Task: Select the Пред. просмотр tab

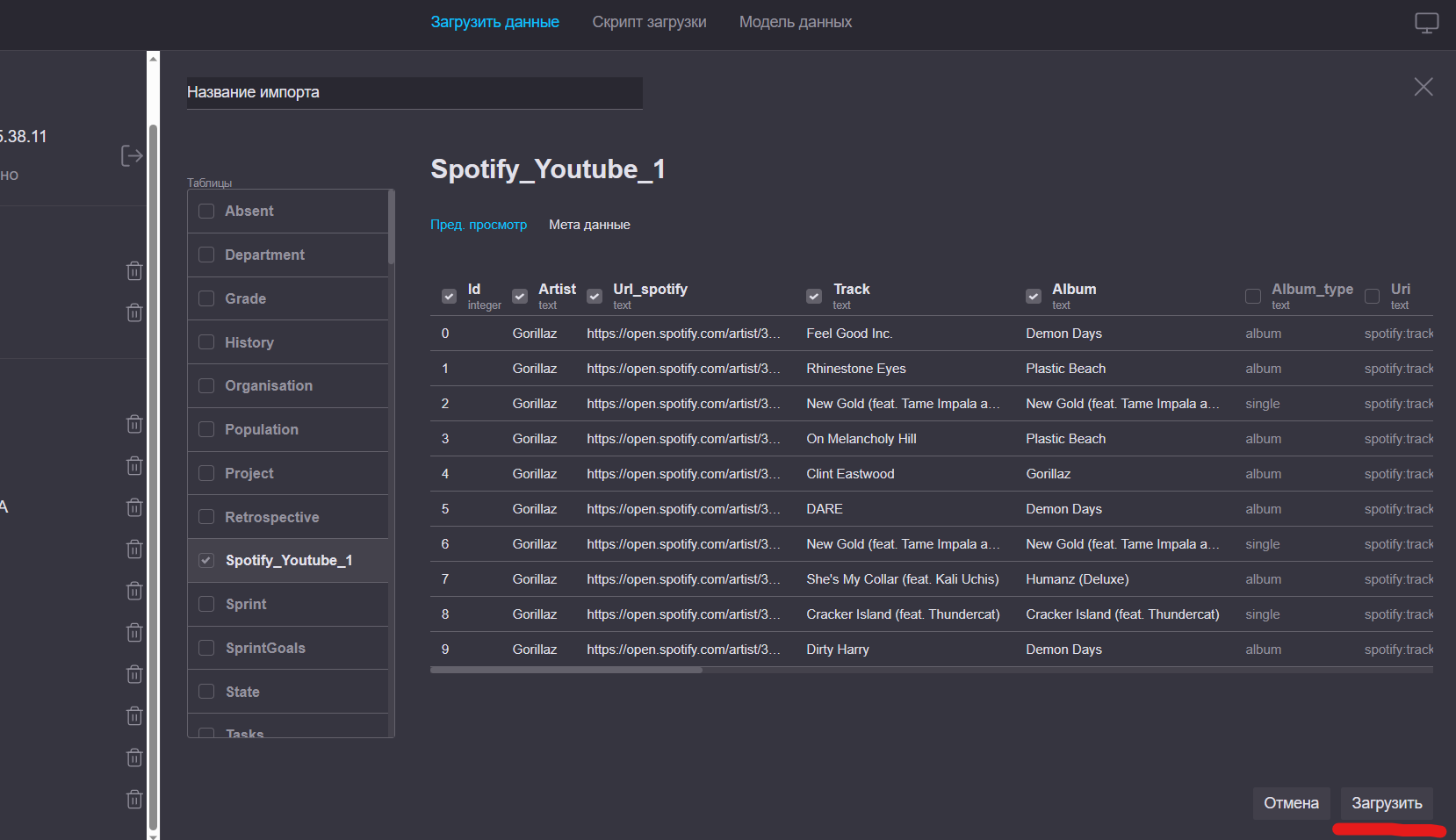Action: (479, 225)
